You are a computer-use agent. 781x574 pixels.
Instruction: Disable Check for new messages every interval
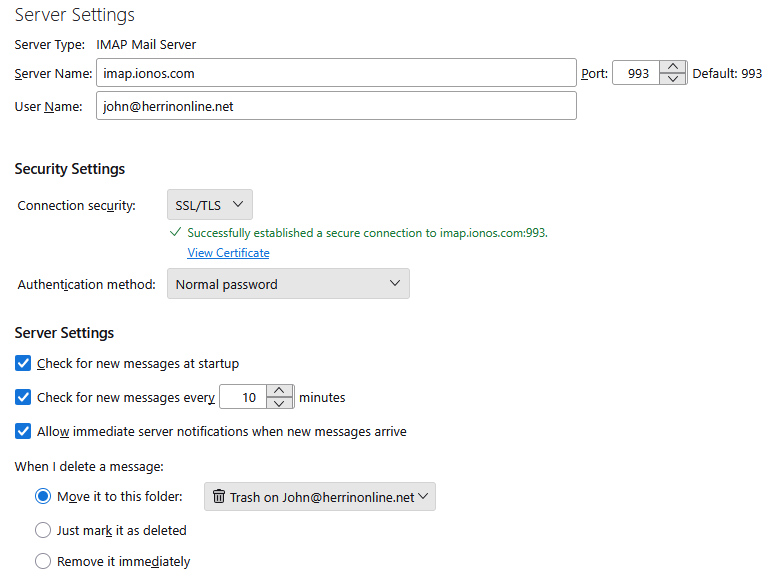[x=24, y=397]
